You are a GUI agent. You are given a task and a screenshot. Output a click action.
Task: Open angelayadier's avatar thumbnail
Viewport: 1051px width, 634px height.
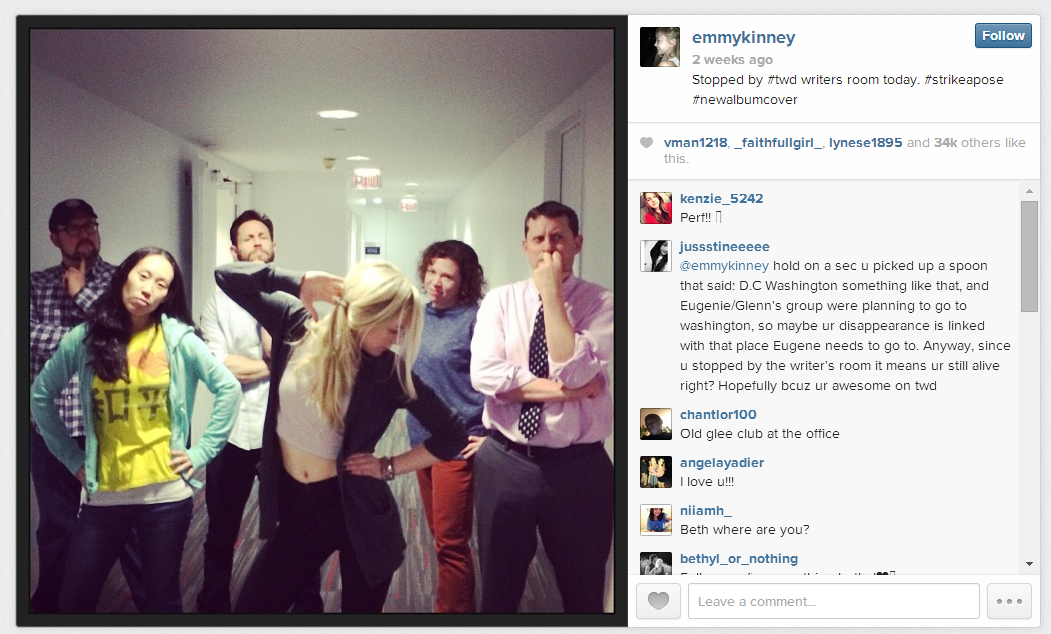656,472
